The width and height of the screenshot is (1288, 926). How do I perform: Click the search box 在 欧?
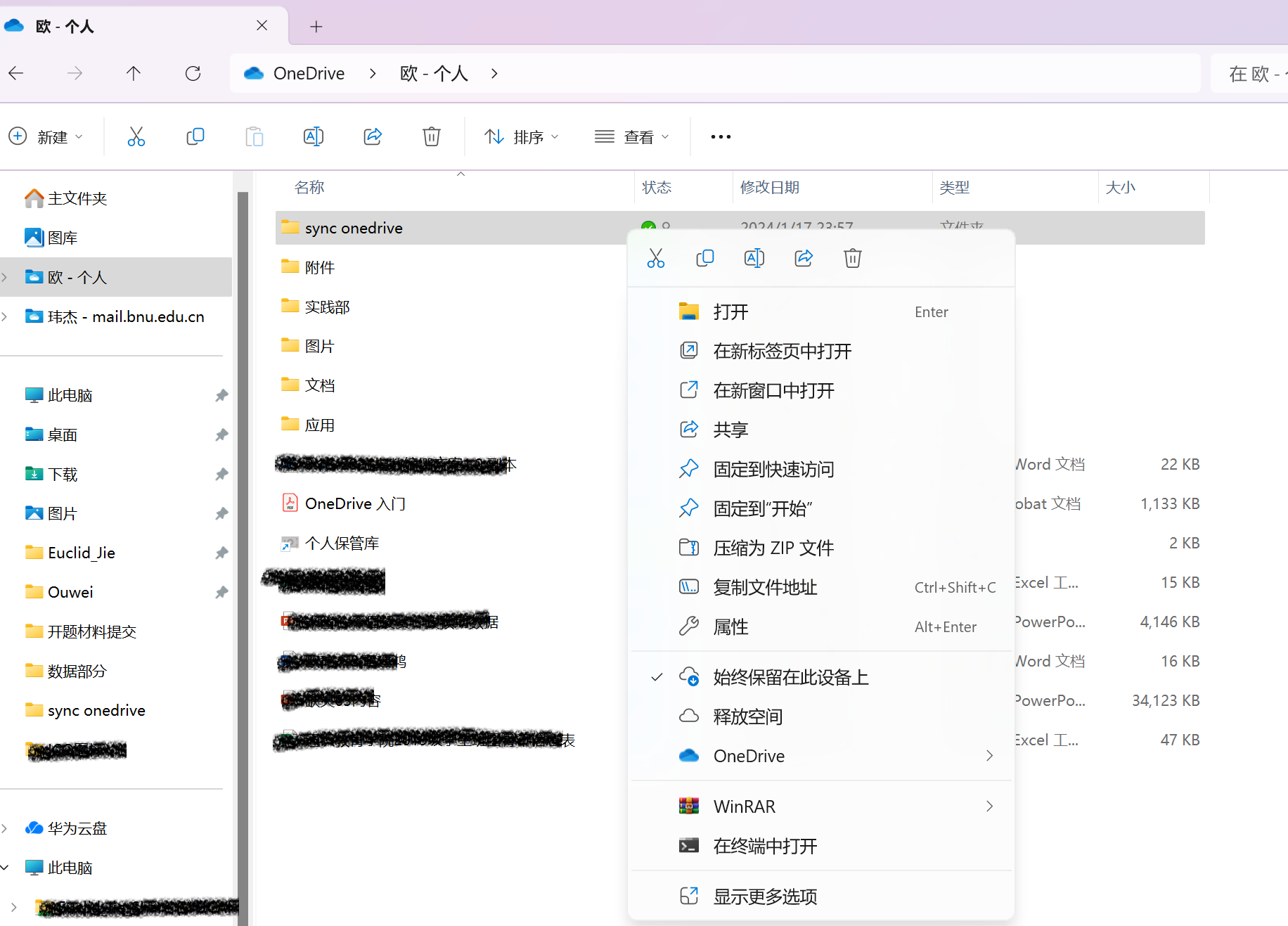1249,73
